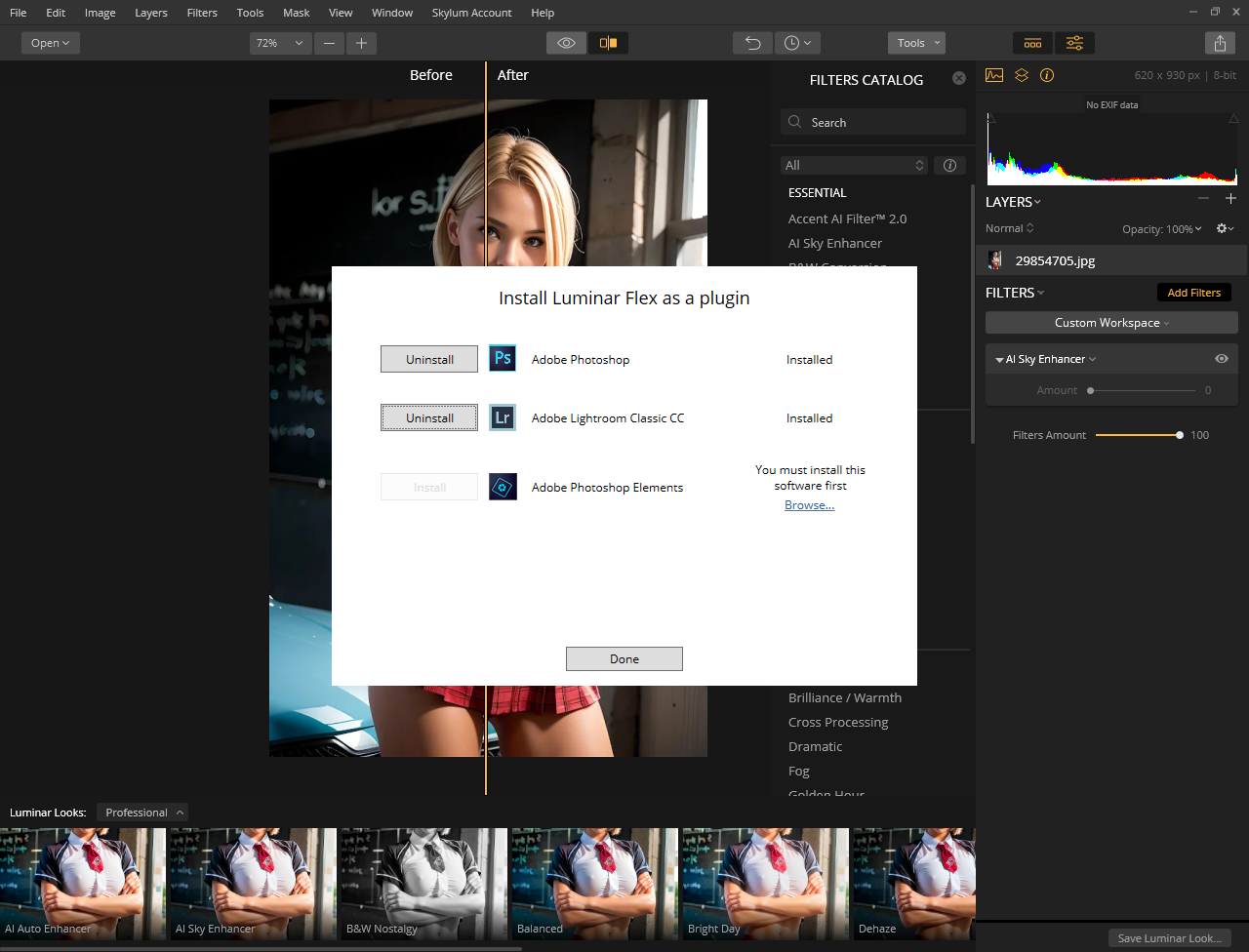1249x952 pixels.
Task: Open the Open file dropdown button
Action: pyautogui.click(x=51, y=43)
